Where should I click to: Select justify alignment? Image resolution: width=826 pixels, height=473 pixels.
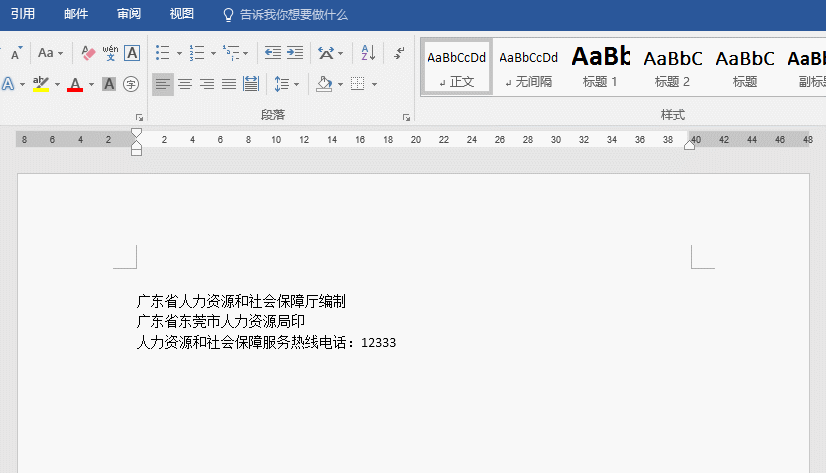click(229, 84)
